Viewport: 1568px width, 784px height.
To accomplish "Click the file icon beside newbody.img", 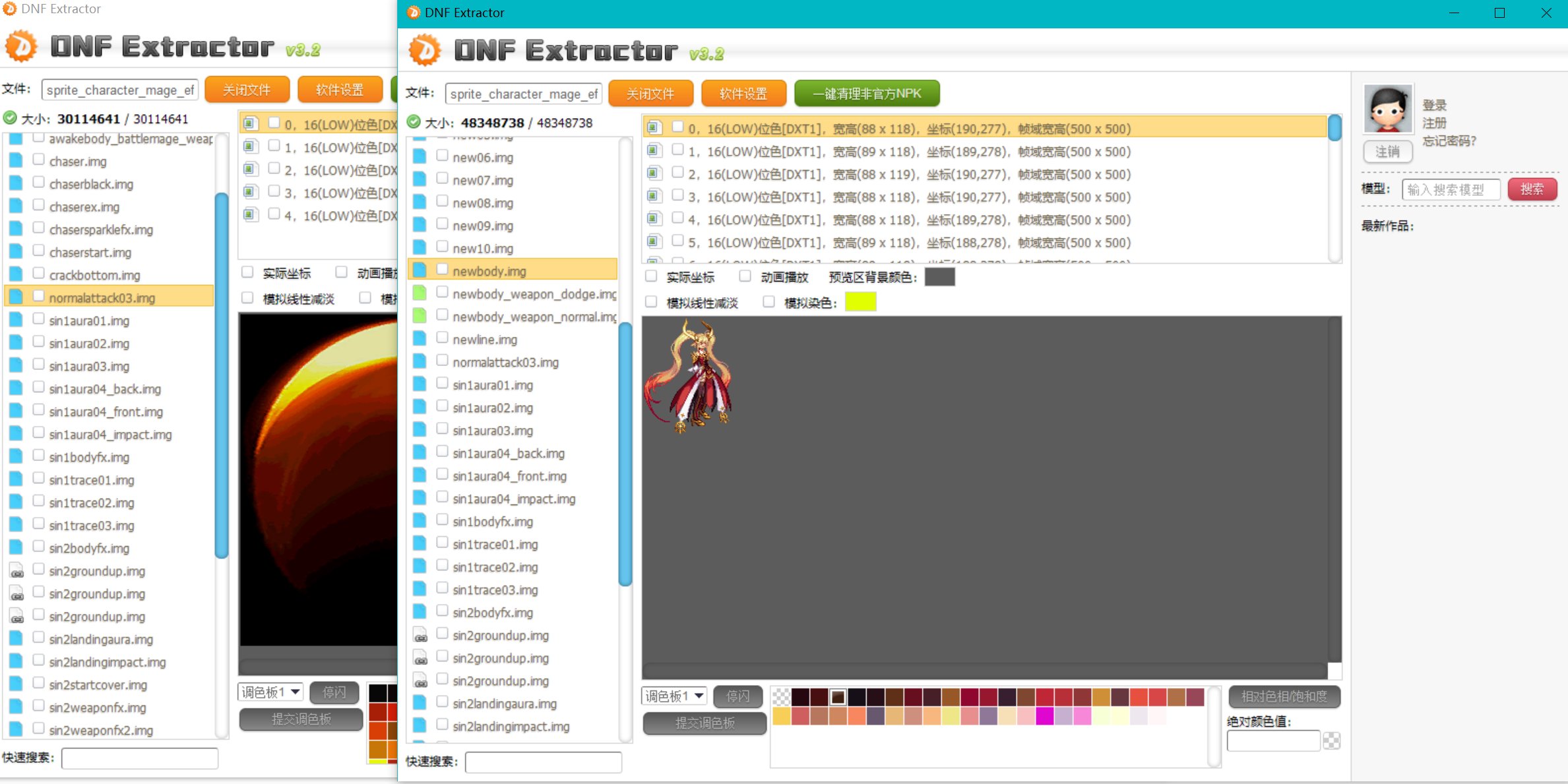I will tap(420, 270).
